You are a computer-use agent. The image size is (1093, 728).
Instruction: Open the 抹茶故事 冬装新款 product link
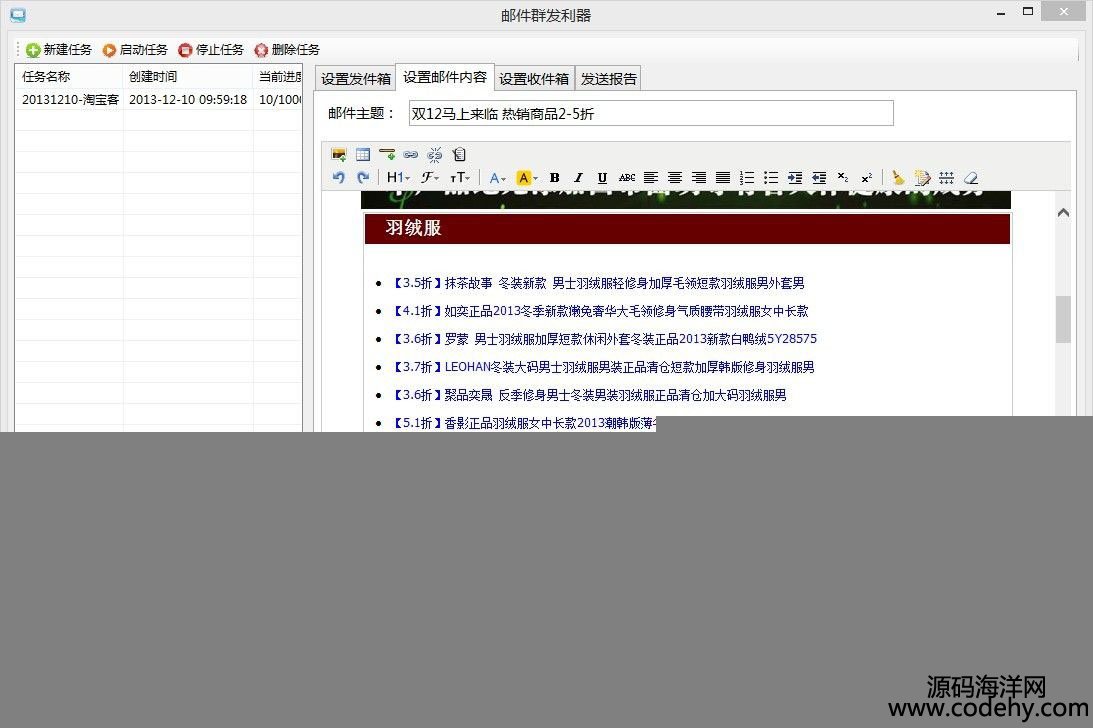pyautogui.click(x=599, y=283)
